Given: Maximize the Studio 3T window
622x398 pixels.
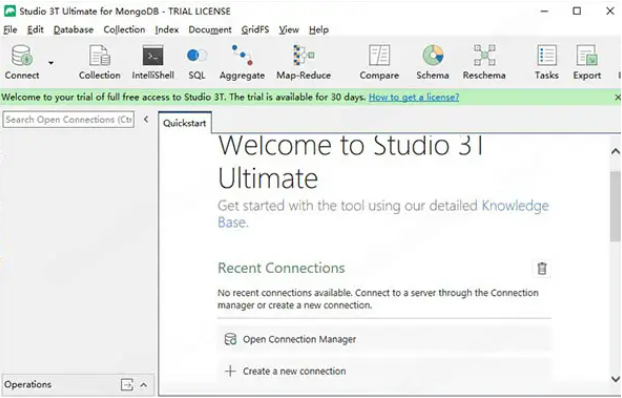Looking at the screenshot, I should pyautogui.click(x=577, y=11).
